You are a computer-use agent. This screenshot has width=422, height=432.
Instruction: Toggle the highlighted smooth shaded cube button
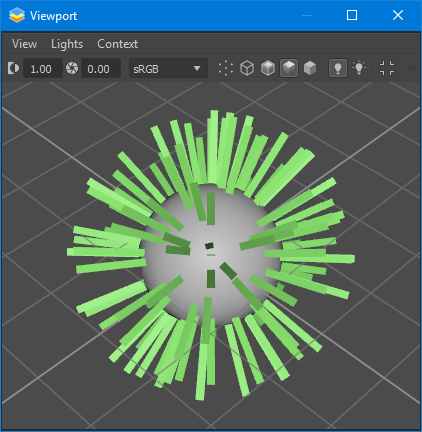(x=289, y=68)
